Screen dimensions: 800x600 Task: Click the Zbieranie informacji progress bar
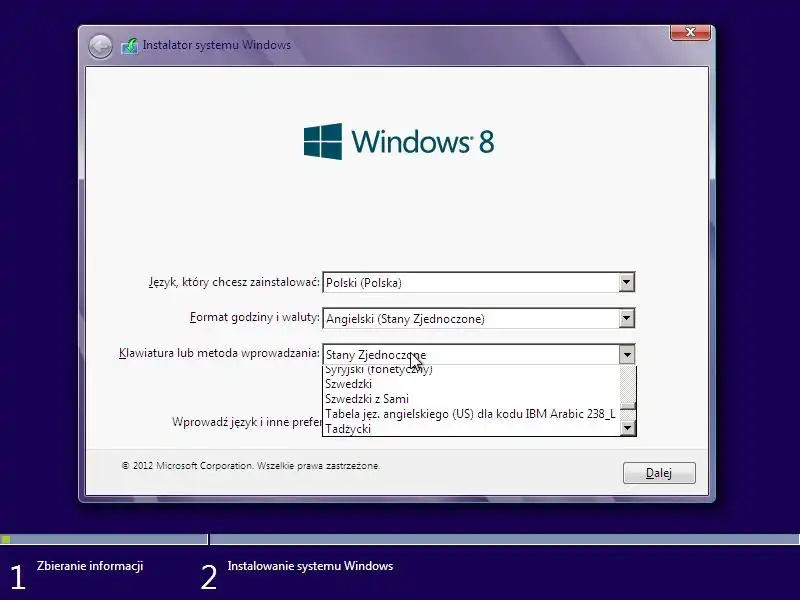pos(104,539)
